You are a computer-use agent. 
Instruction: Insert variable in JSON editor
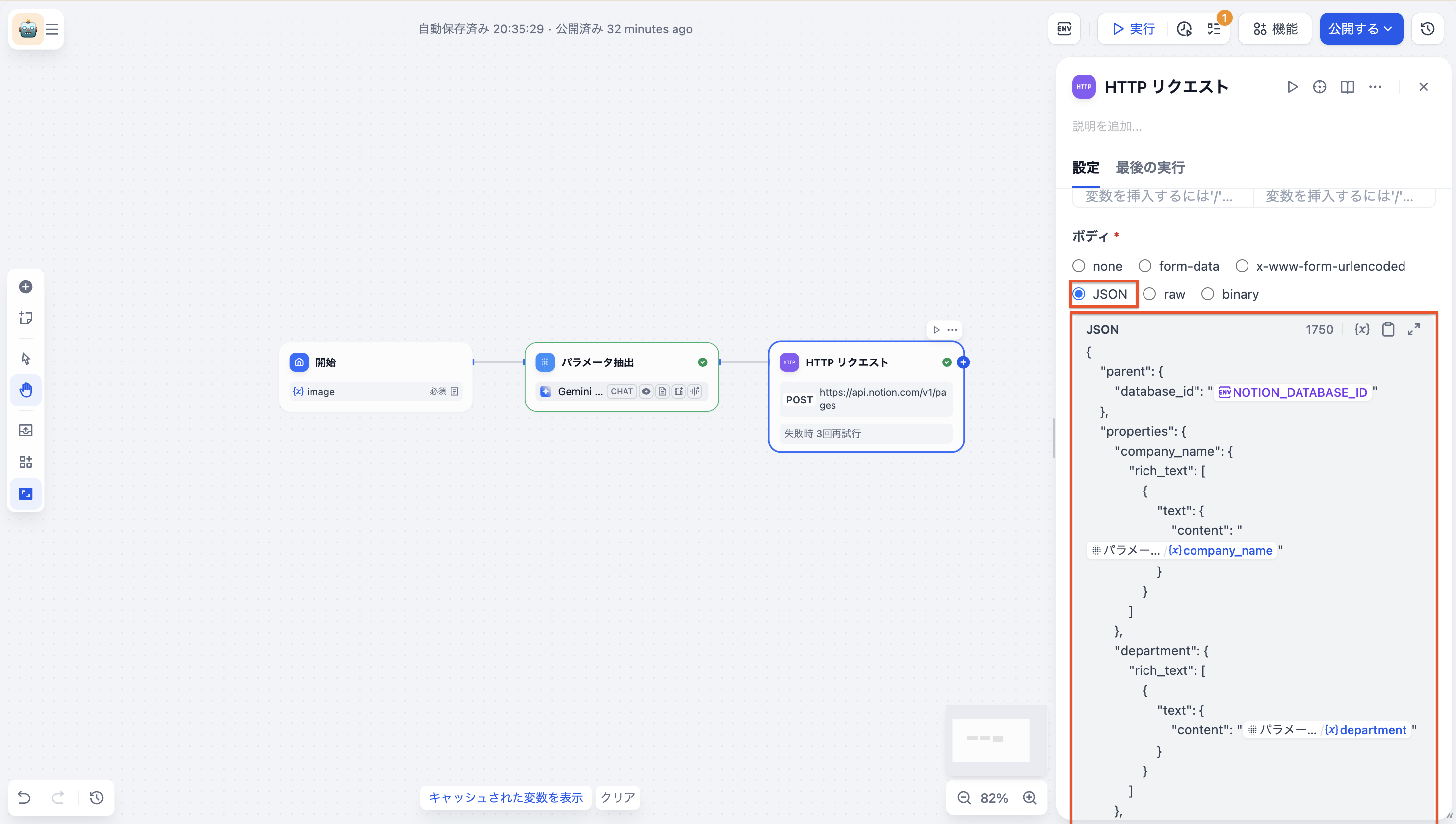click(1362, 329)
